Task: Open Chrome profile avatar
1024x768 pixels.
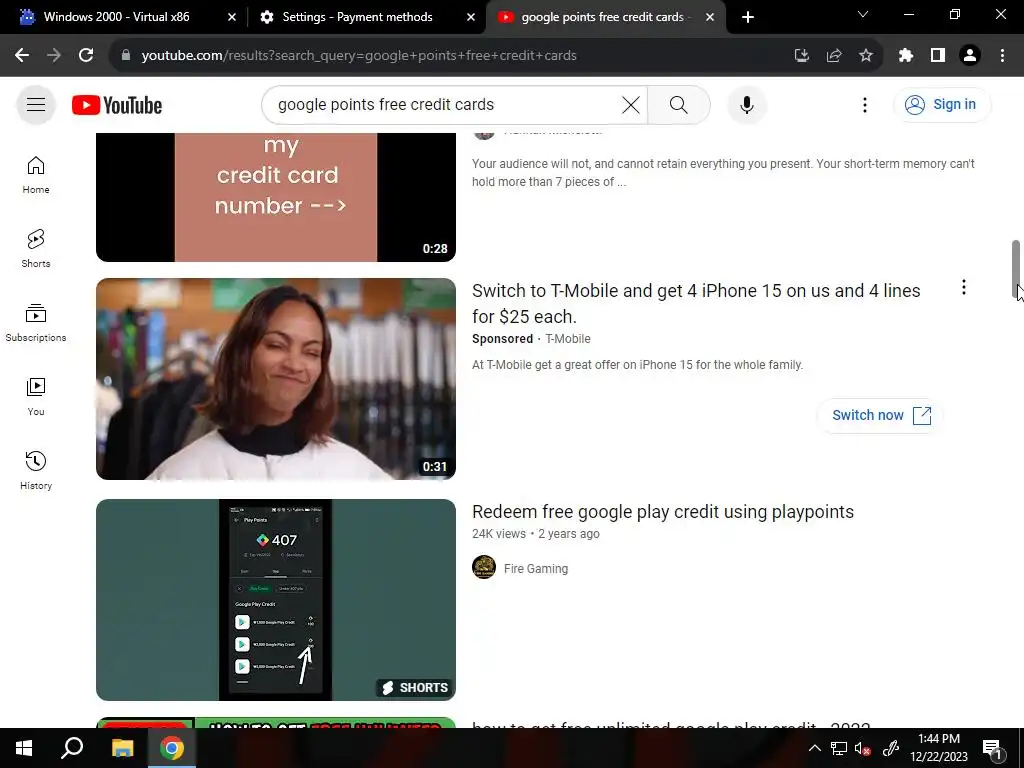Action: tap(970, 56)
